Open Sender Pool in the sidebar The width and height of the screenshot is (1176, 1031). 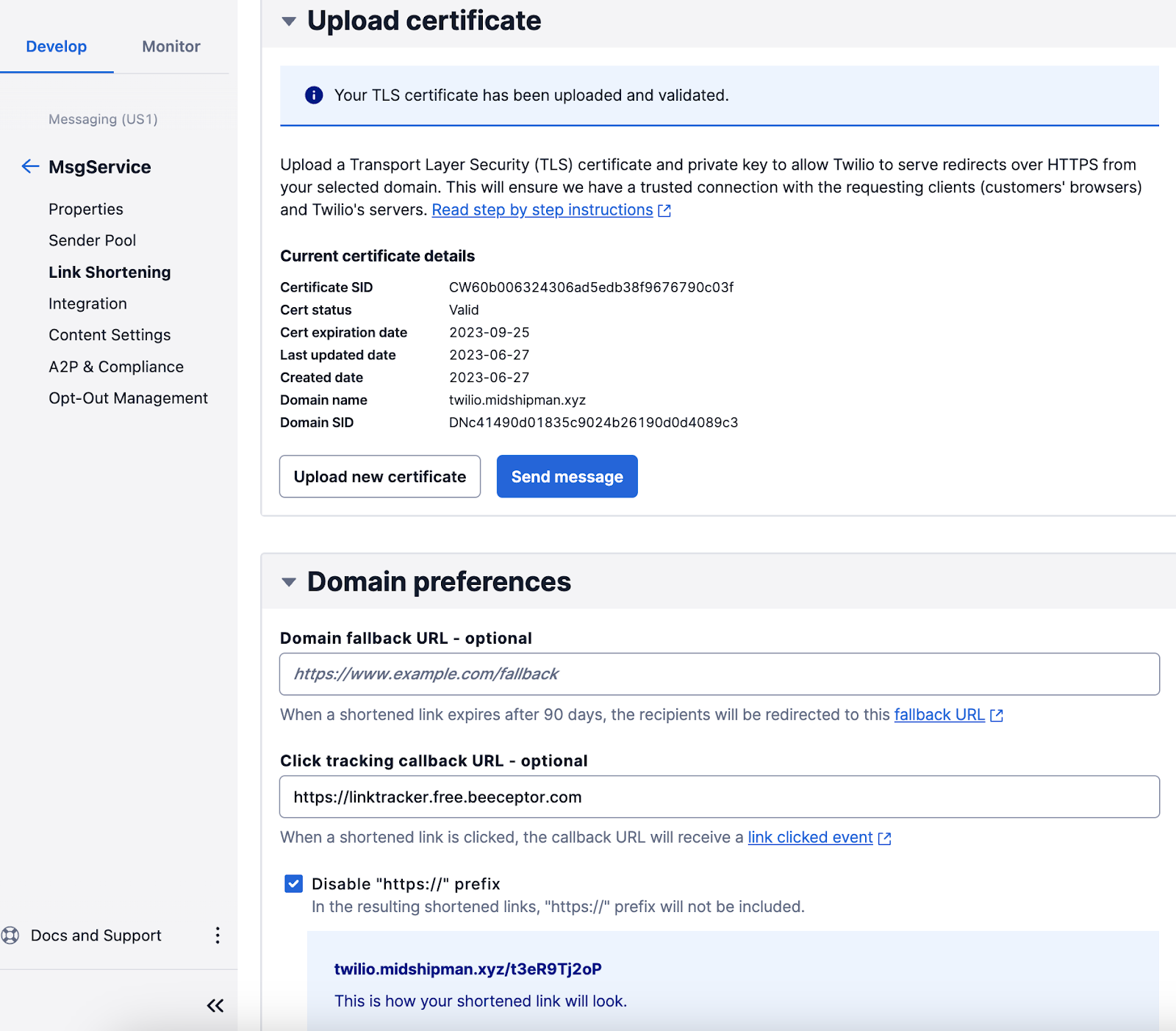(x=92, y=240)
